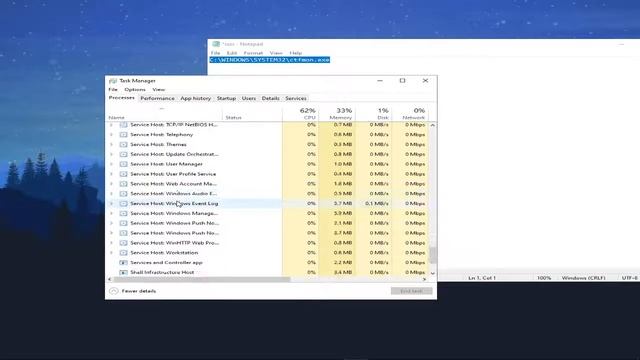This screenshot has height=360, width=640.
Task: Click the horizontal scrollbar thumb in Task Manager
Action: click(202, 280)
